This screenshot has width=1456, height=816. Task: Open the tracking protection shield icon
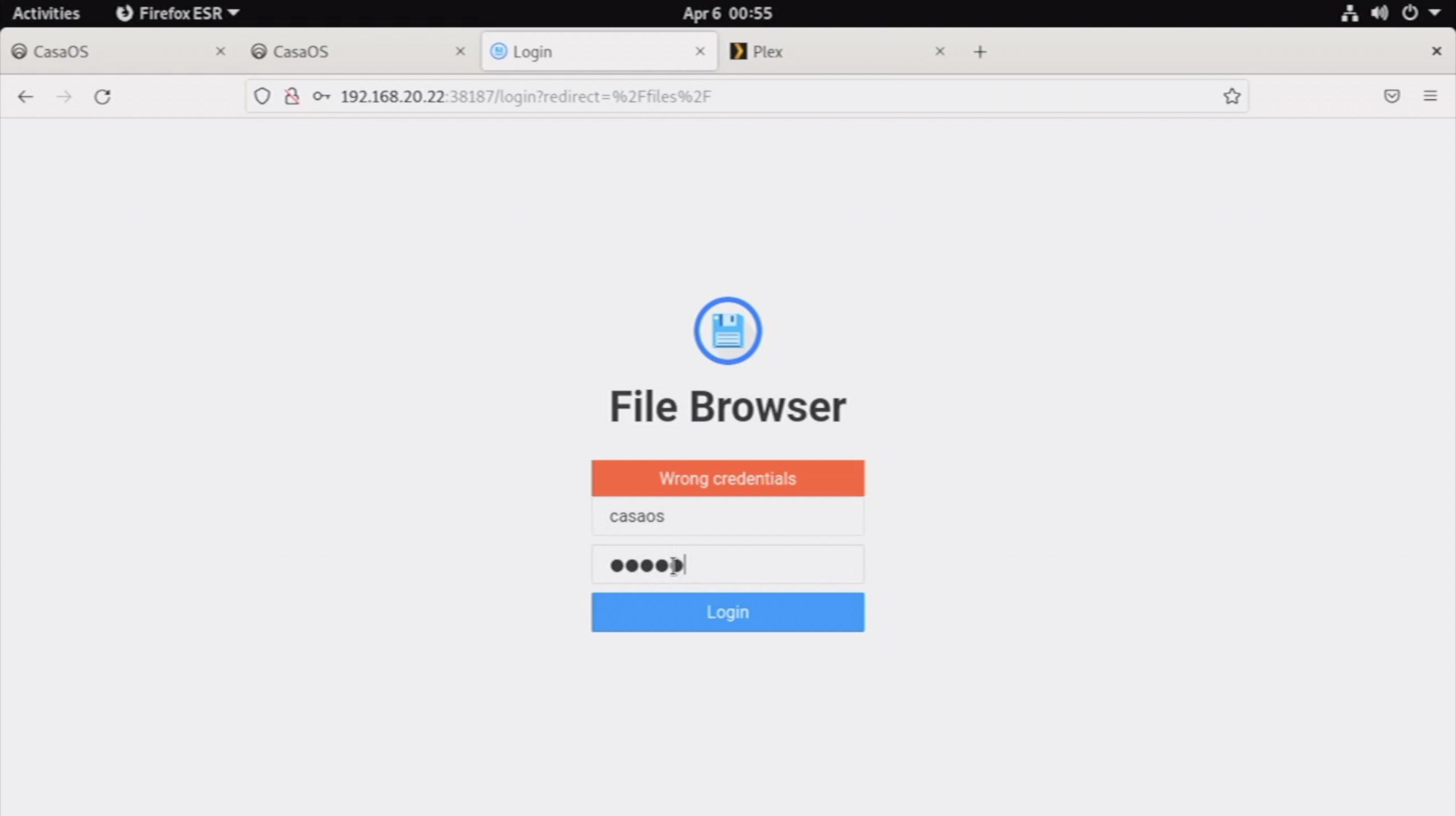coord(262,96)
